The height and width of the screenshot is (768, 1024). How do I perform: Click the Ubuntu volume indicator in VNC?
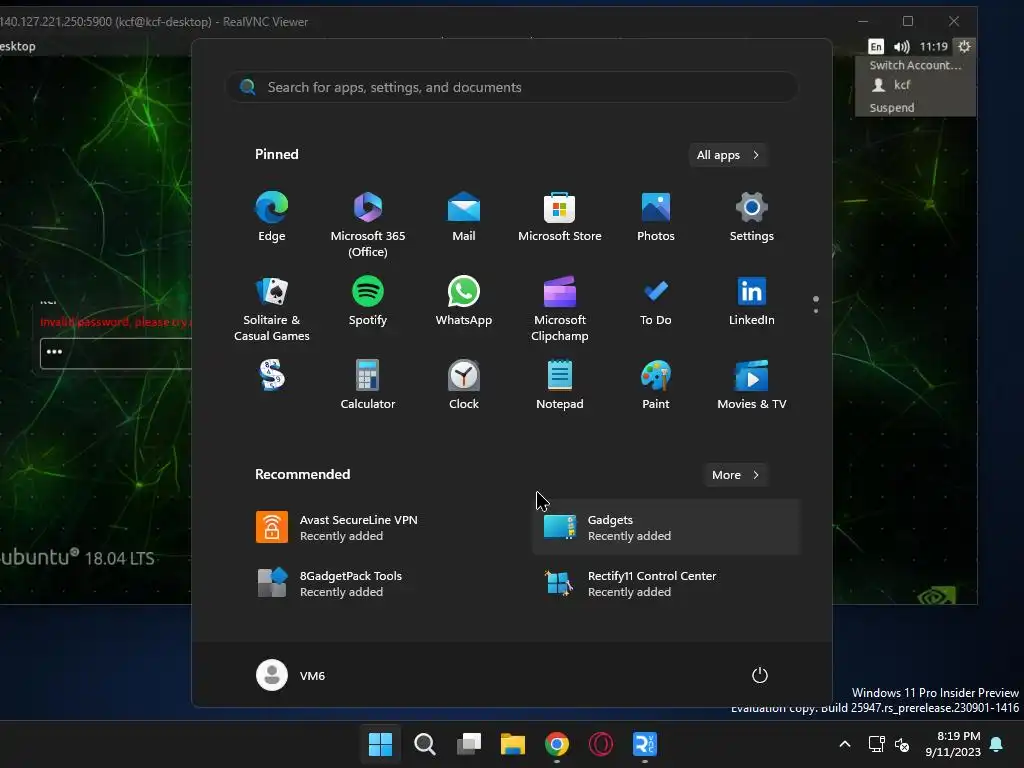pyautogui.click(x=901, y=46)
